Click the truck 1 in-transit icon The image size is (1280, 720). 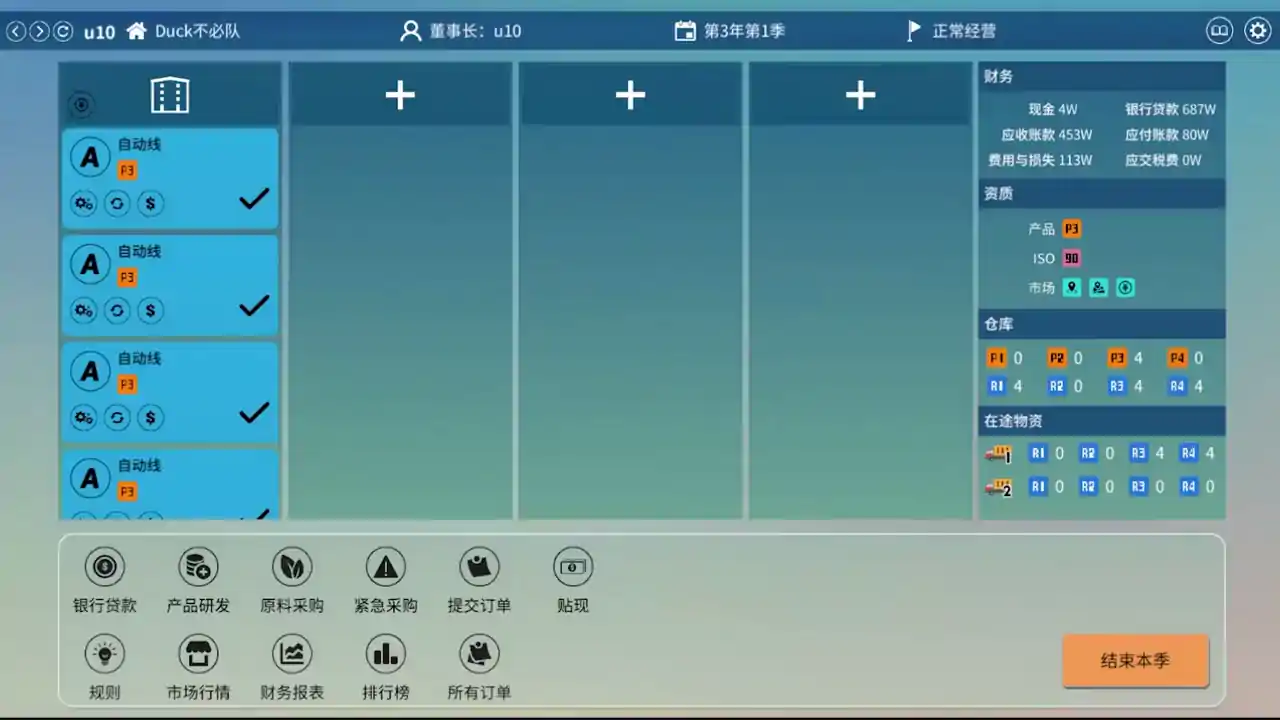pyautogui.click(x=998, y=455)
